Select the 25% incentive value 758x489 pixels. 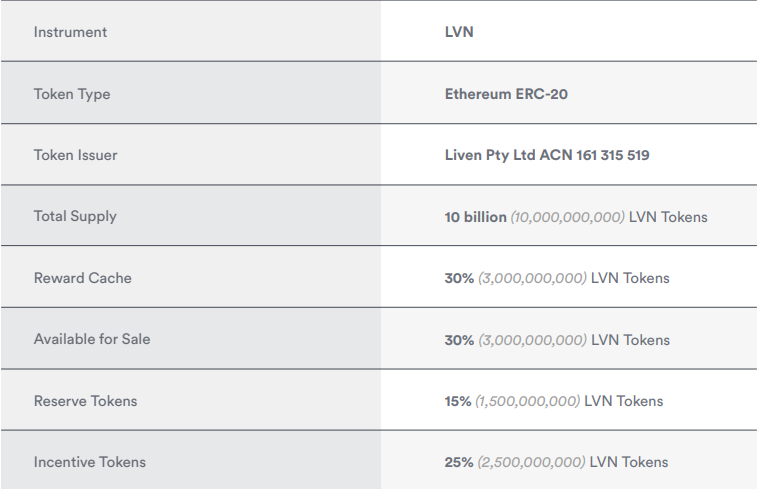pyautogui.click(x=459, y=462)
